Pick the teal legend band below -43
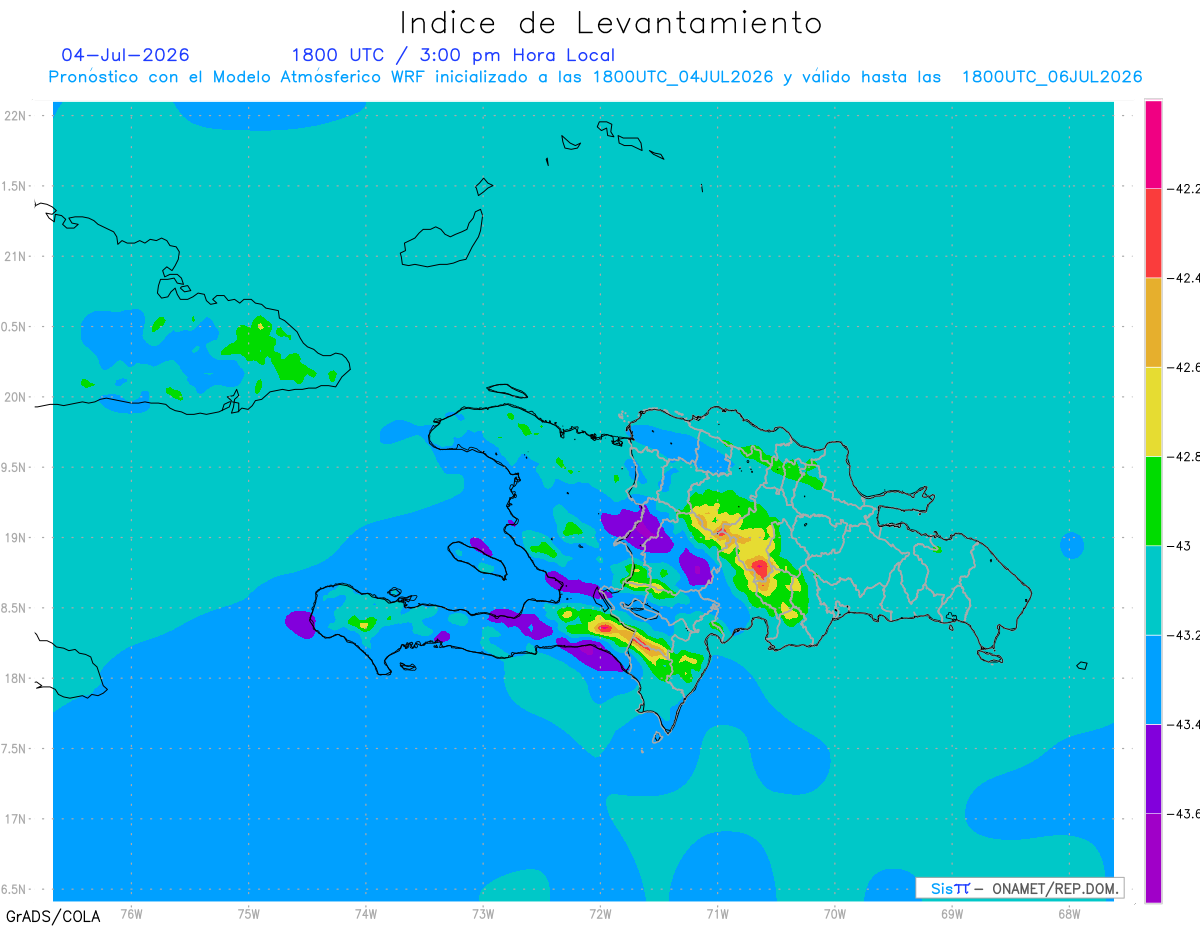The width and height of the screenshot is (1200, 927). [x=1153, y=590]
